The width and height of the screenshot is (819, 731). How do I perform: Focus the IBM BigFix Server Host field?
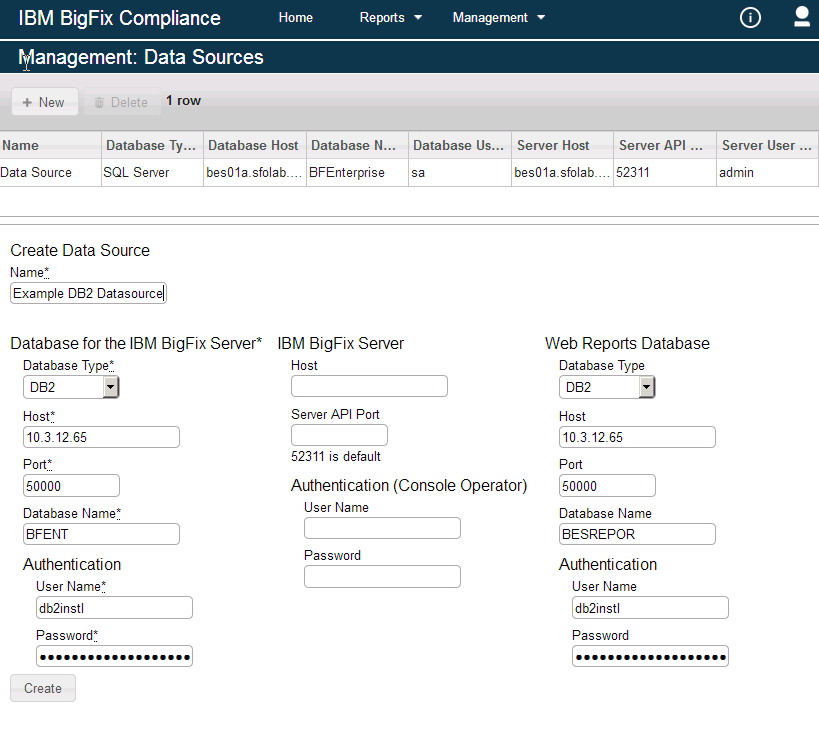(369, 387)
